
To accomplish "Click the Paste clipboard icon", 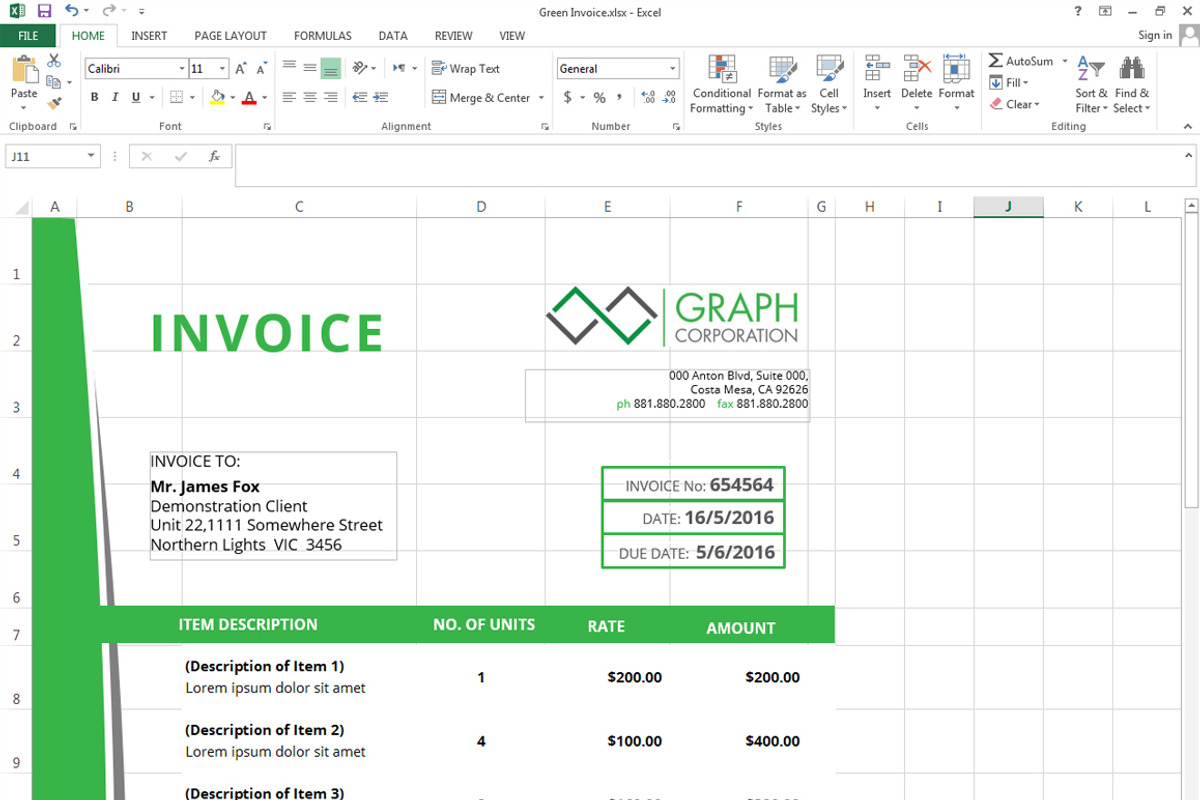I will click(24, 70).
